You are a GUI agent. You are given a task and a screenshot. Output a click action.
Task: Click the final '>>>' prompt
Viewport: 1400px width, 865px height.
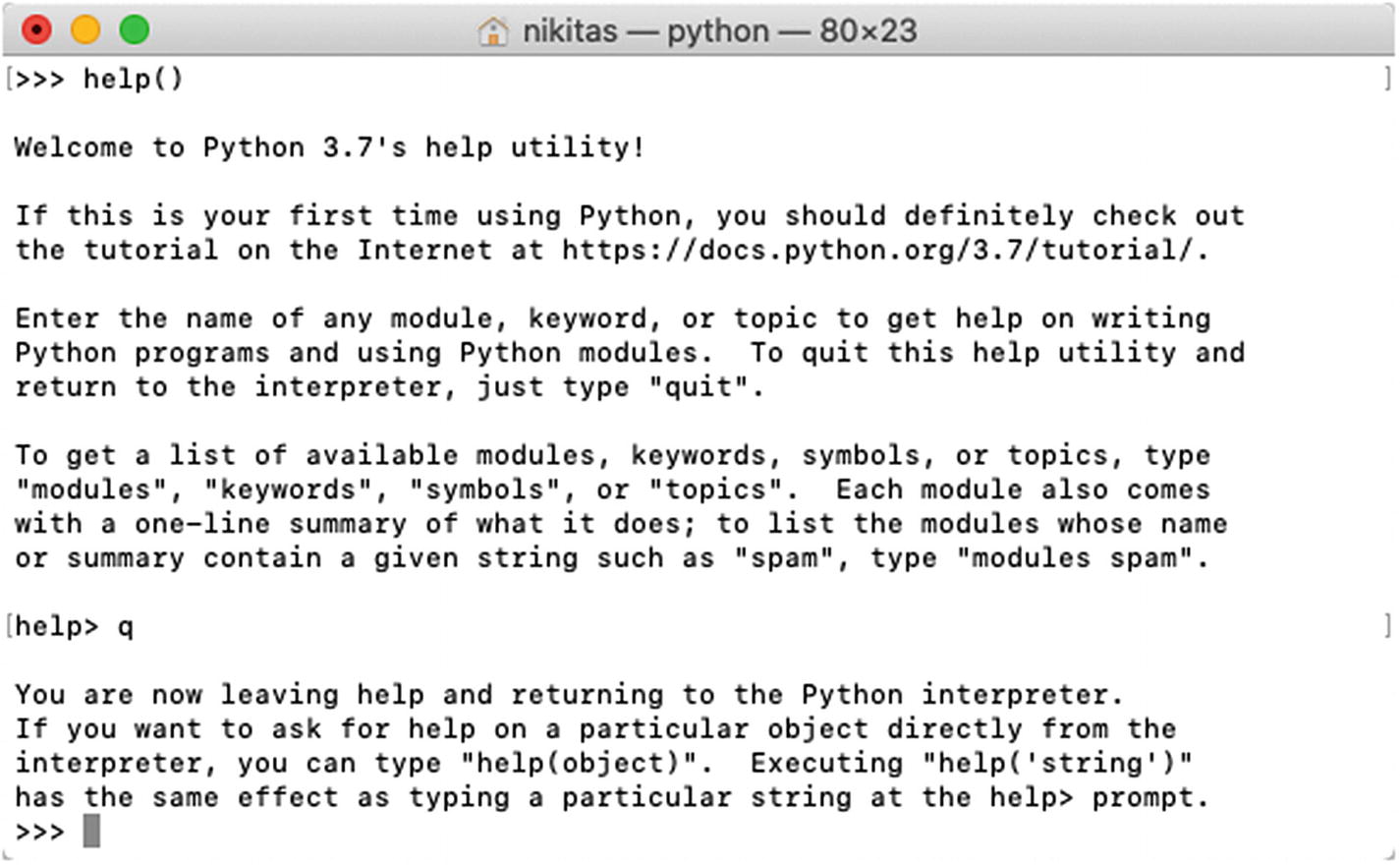coord(40,832)
